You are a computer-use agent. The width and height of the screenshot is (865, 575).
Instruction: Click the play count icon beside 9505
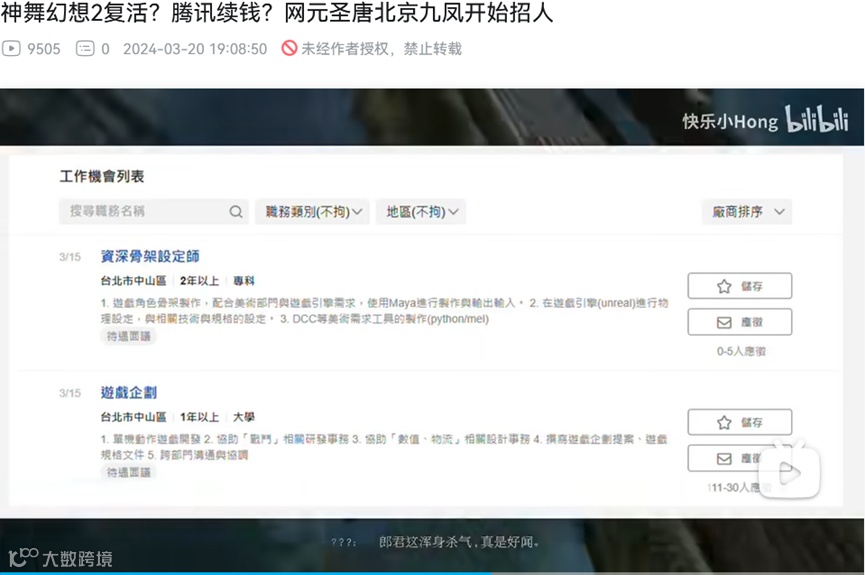point(11,49)
